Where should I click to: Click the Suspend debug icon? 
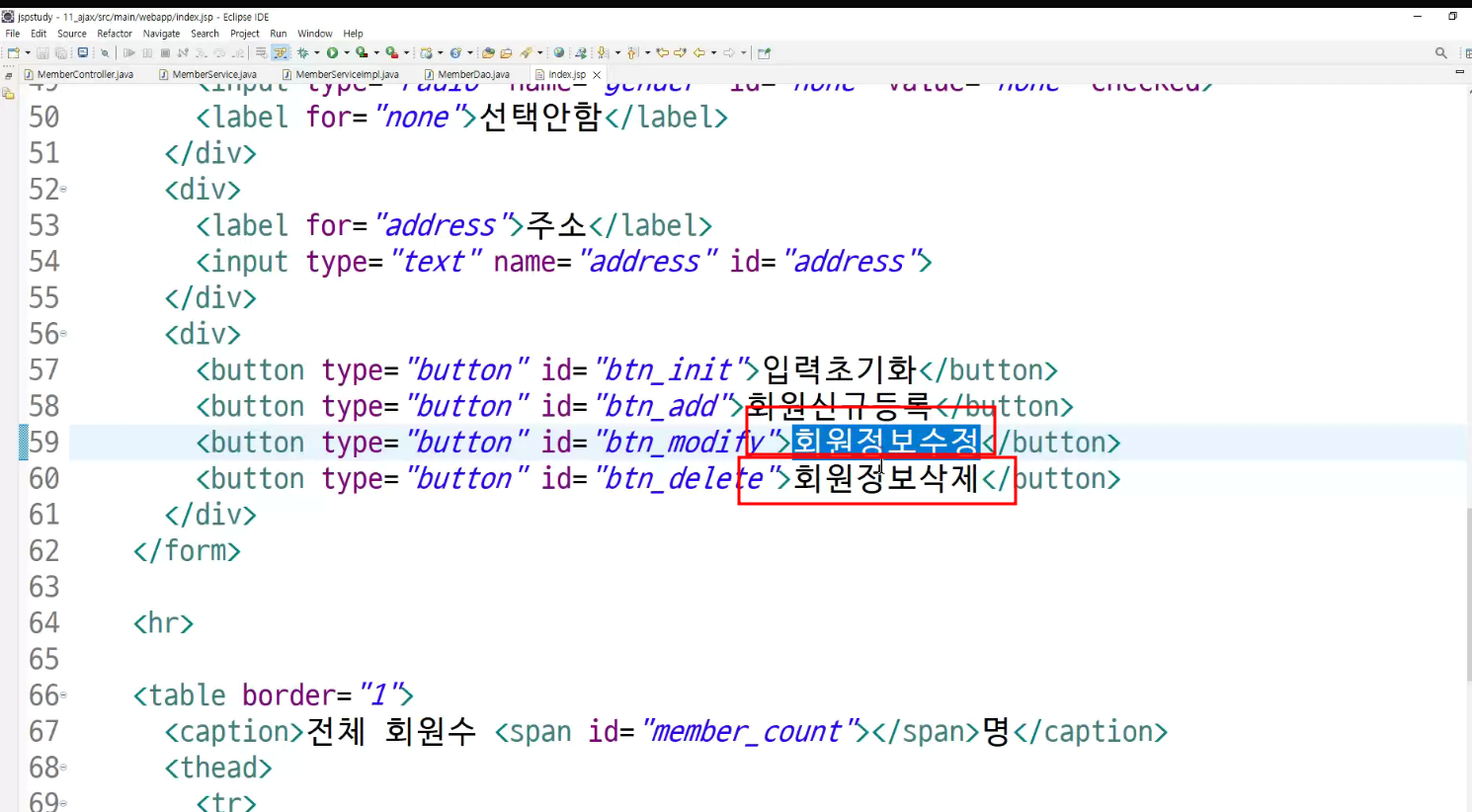coord(147,52)
